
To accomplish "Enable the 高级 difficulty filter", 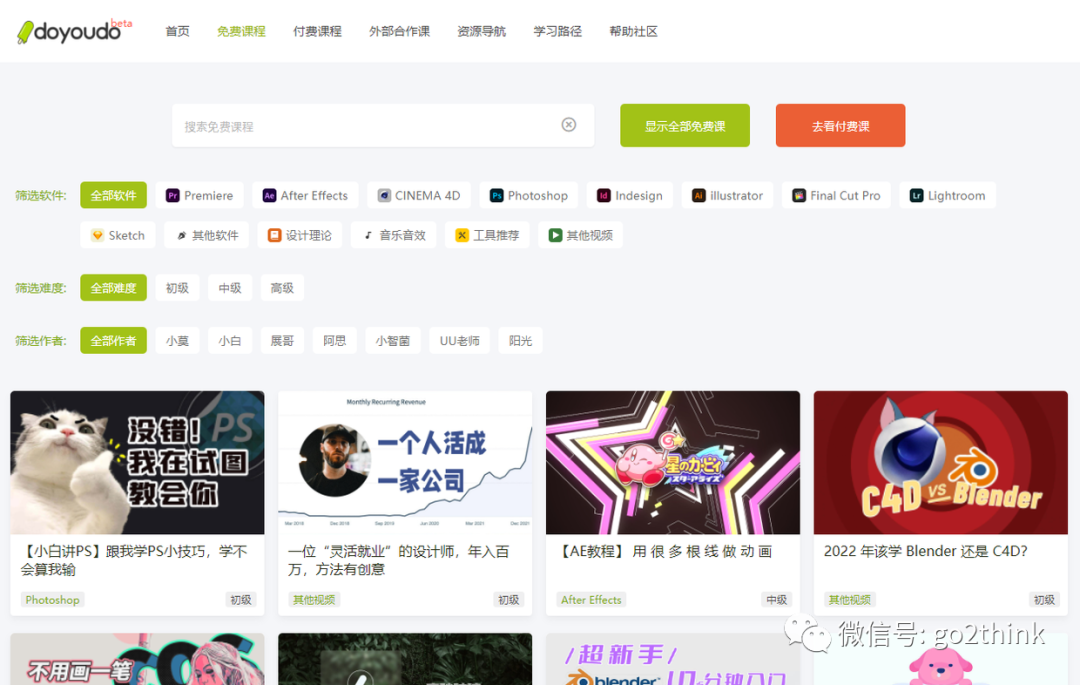I will point(282,287).
